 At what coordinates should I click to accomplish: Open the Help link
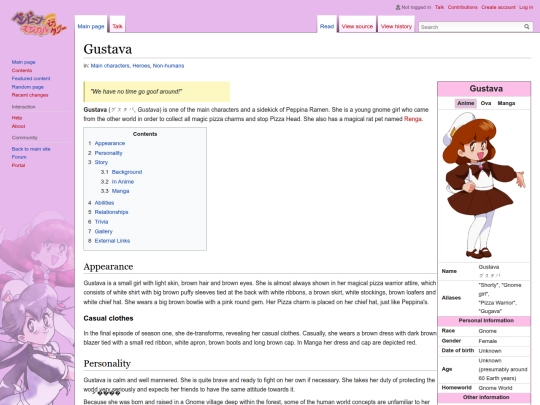coord(17,118)
